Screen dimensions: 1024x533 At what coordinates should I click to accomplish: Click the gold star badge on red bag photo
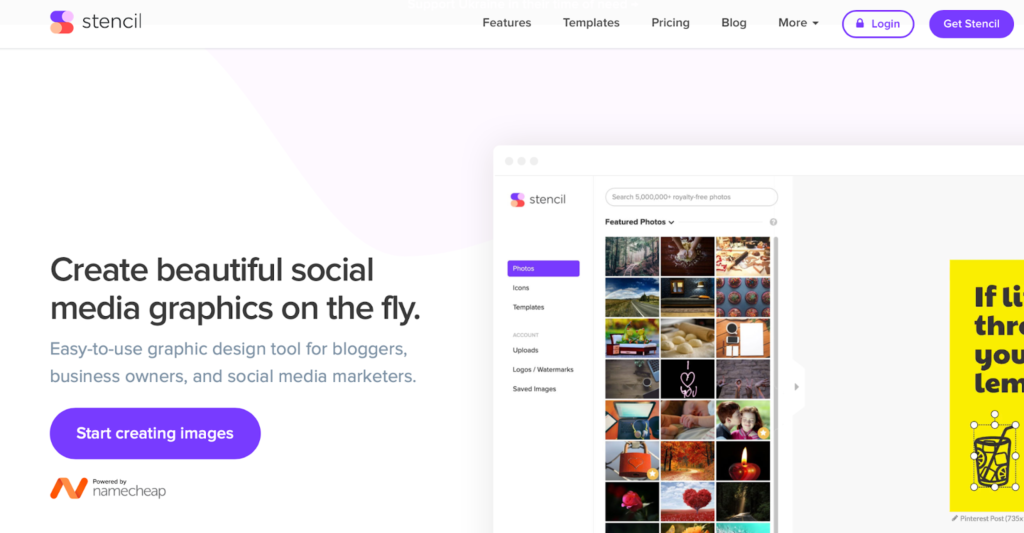[x=652, y=473]
